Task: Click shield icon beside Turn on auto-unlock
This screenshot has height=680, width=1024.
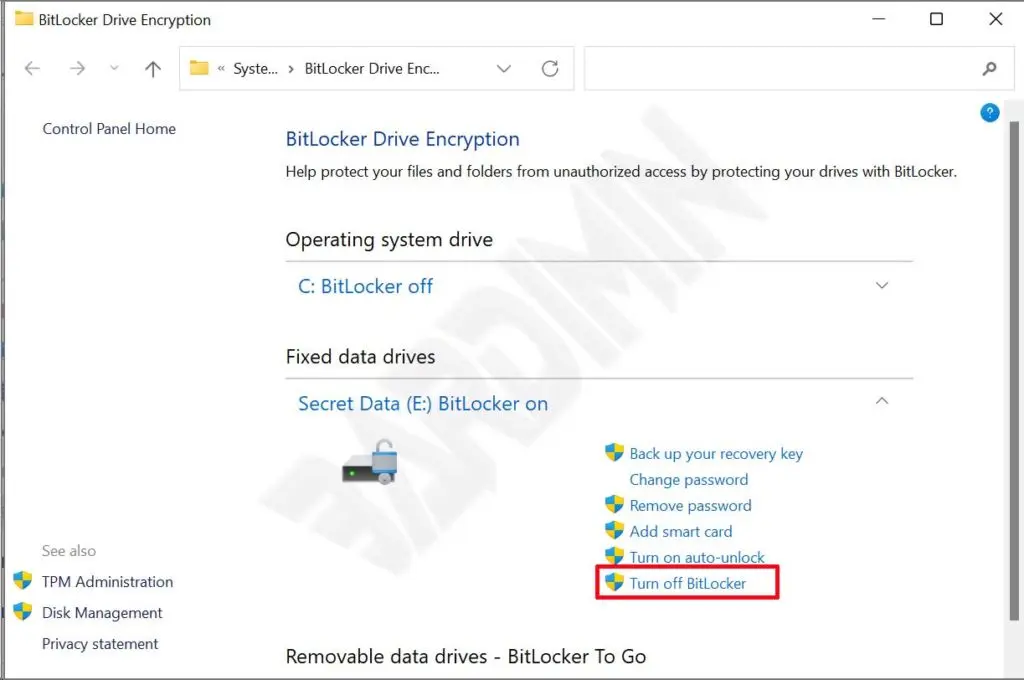Action: coord(614,556)
